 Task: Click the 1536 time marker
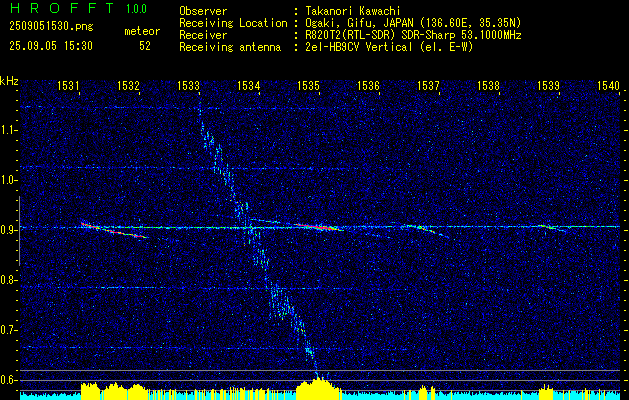368,85
